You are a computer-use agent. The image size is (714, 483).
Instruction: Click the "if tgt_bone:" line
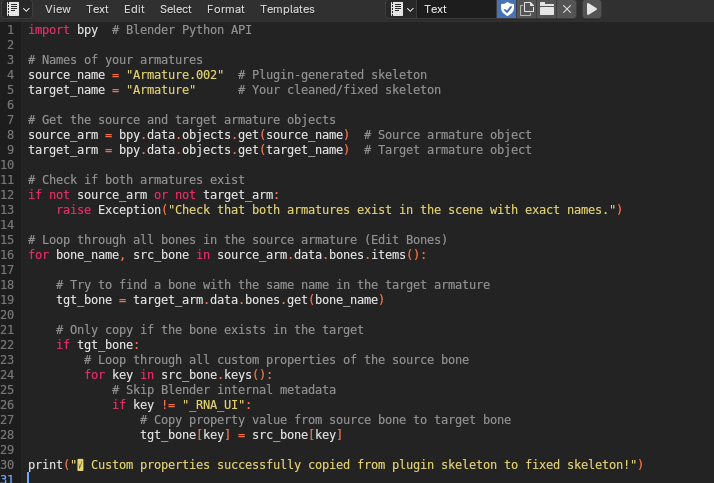tap(98, 345)
